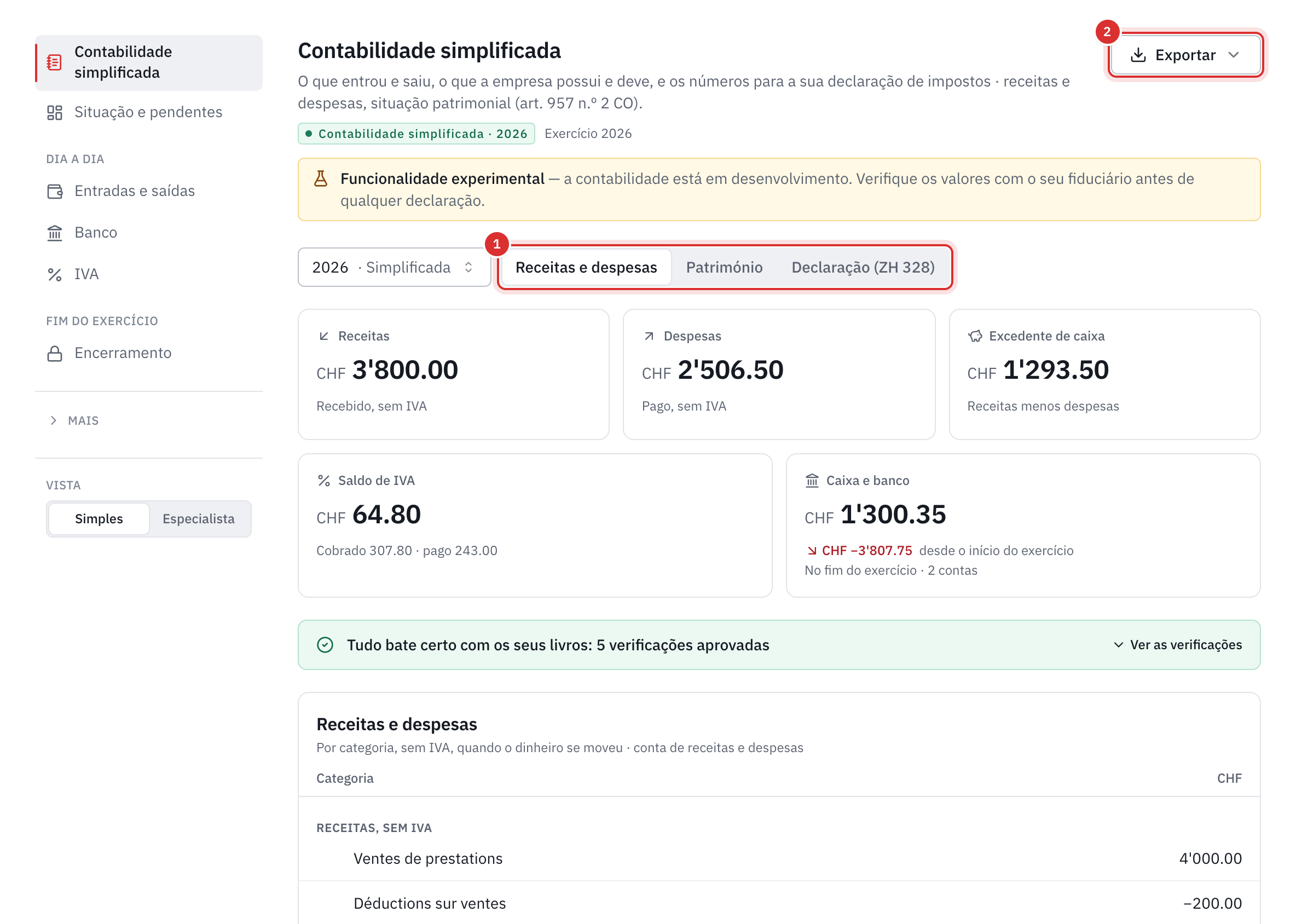The height and width of the screenshot is (924, 1296).
Task: Click the Contabilidade simplificada · 2026 status badge
Action: point(416,134)
